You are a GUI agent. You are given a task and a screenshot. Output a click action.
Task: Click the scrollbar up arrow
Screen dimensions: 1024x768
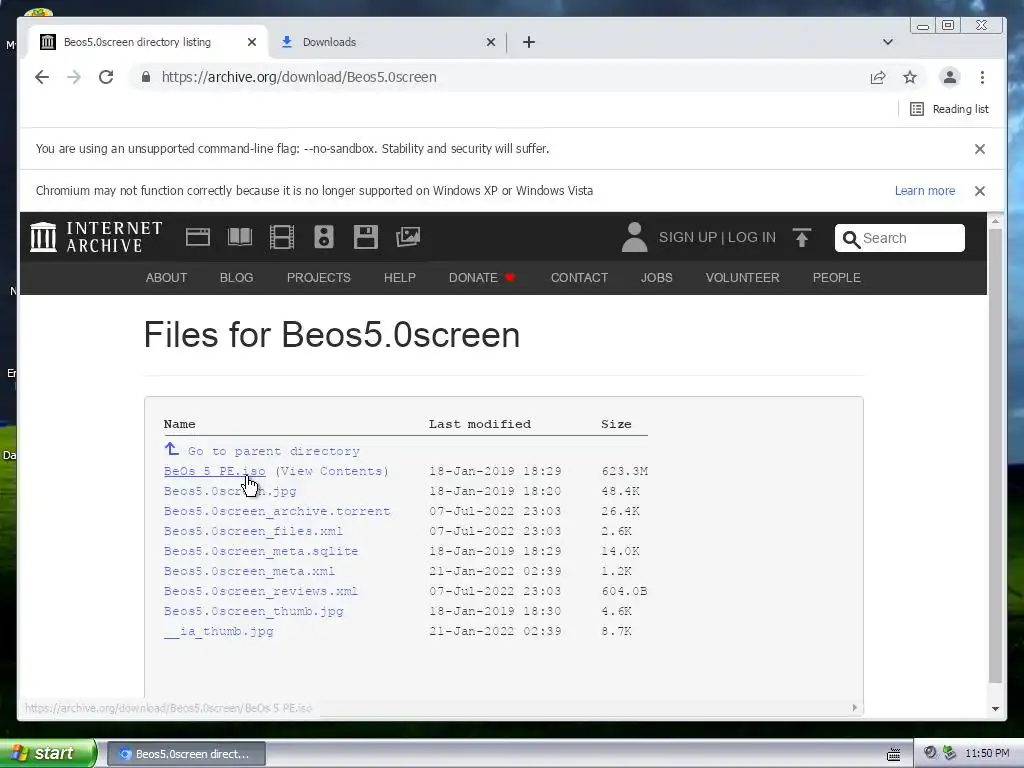point(995,221)
